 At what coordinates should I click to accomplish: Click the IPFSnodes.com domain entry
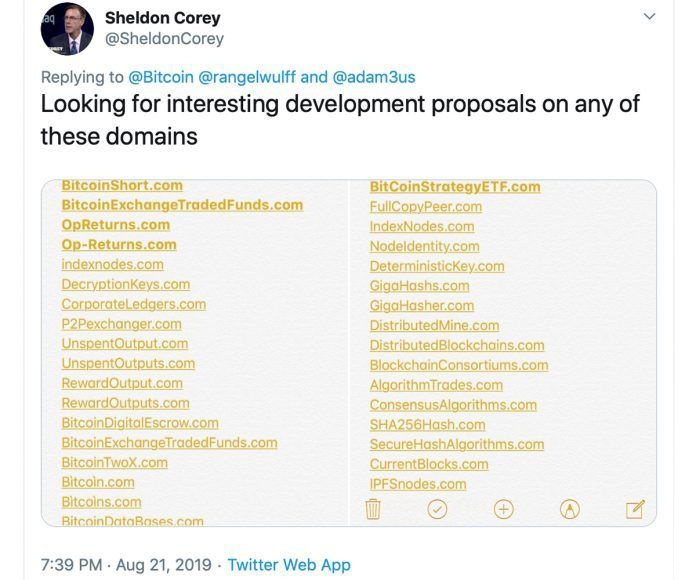click(417, 484)
